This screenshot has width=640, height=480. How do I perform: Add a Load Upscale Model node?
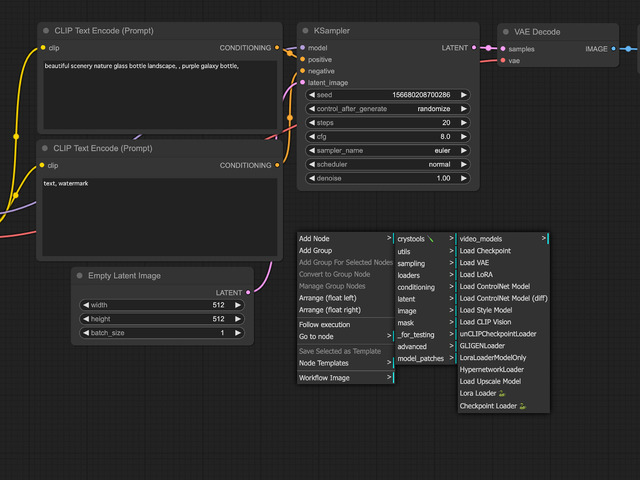tap(503, 381)
